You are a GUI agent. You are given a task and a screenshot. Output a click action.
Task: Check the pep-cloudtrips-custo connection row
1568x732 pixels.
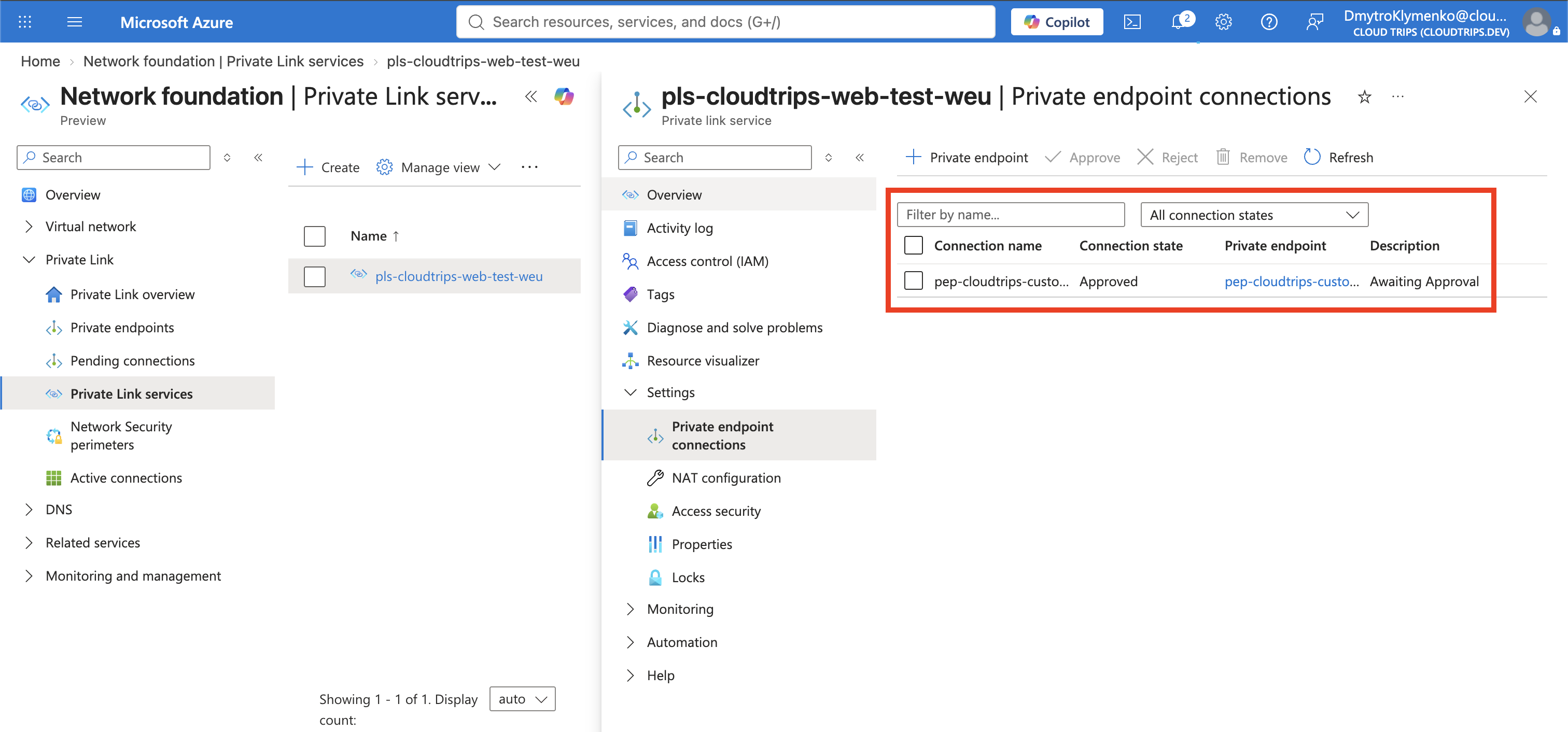point(914,280)
